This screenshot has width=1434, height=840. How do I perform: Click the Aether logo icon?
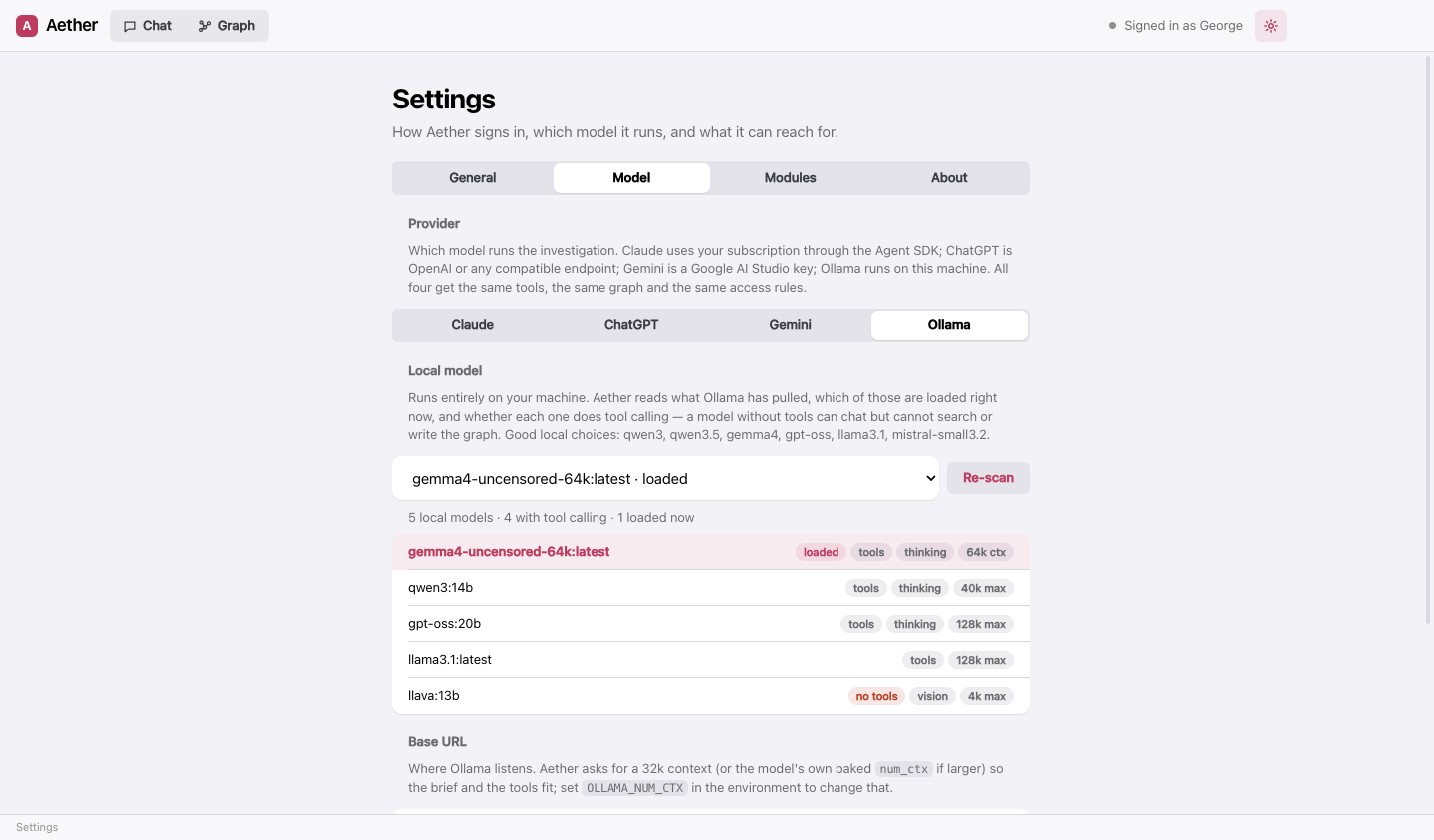tap(27, 26)
